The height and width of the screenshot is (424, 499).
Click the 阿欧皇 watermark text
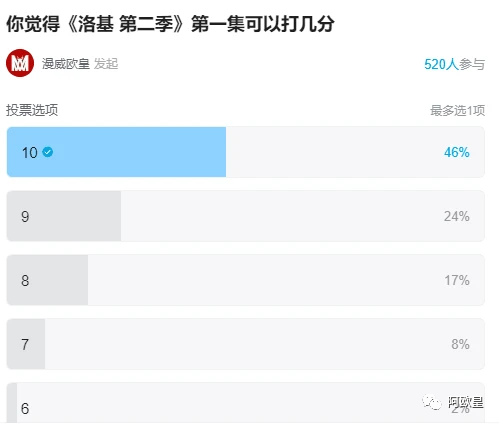click(x=465, y=402)
